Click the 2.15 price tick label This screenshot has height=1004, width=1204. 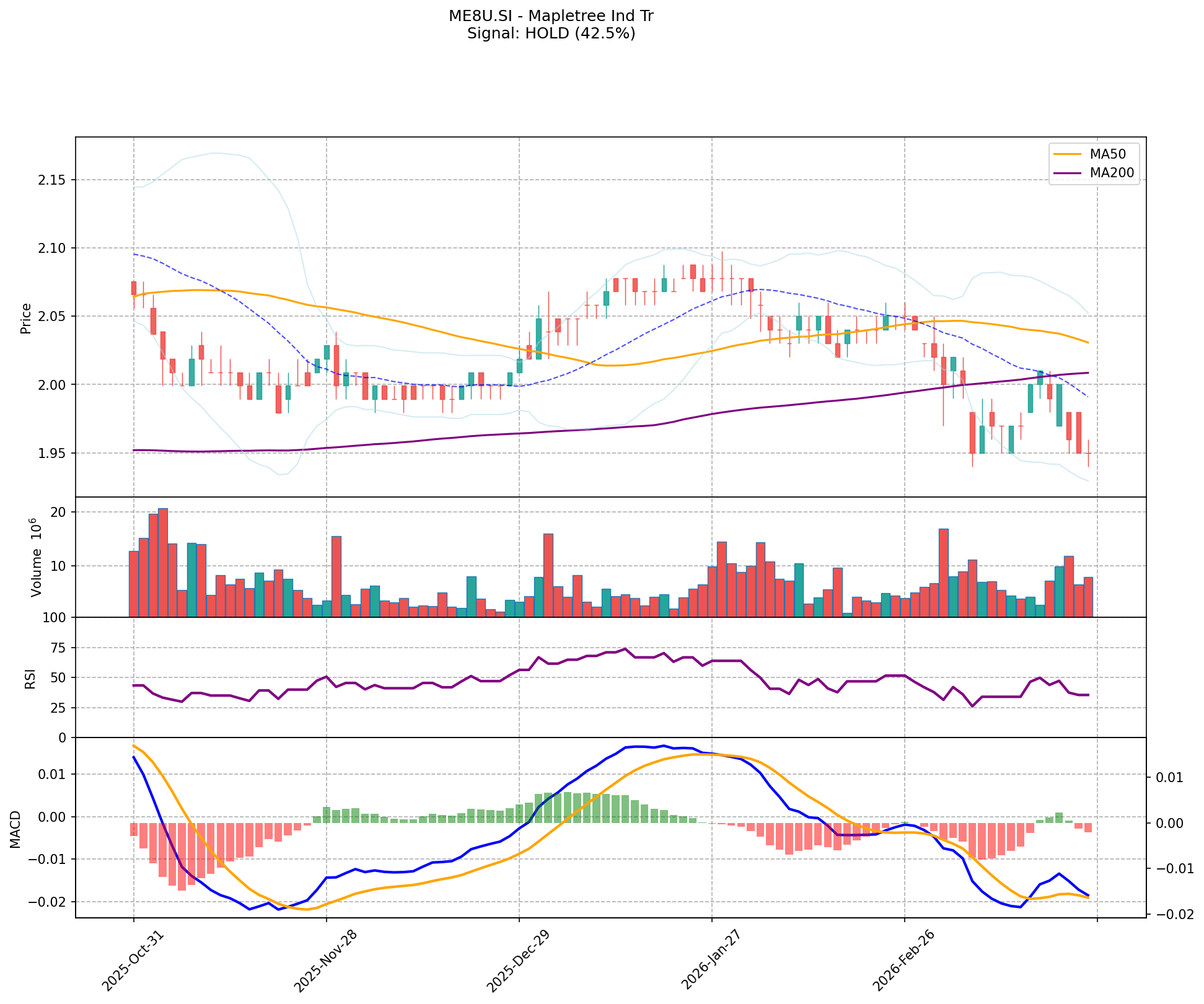point(53,180)
